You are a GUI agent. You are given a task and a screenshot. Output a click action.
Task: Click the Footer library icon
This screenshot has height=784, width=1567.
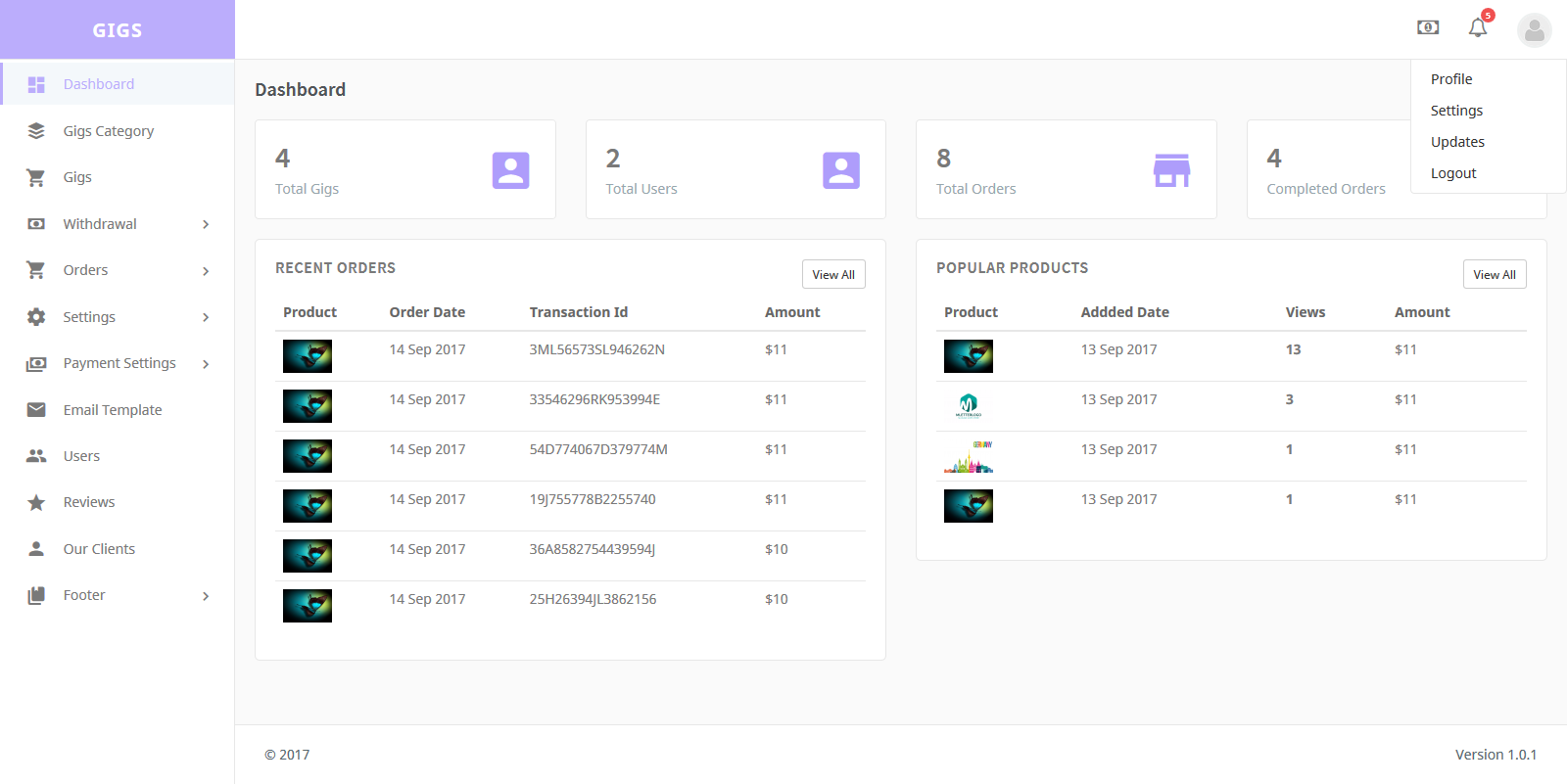pyautogui.click(x=36, y=595)
